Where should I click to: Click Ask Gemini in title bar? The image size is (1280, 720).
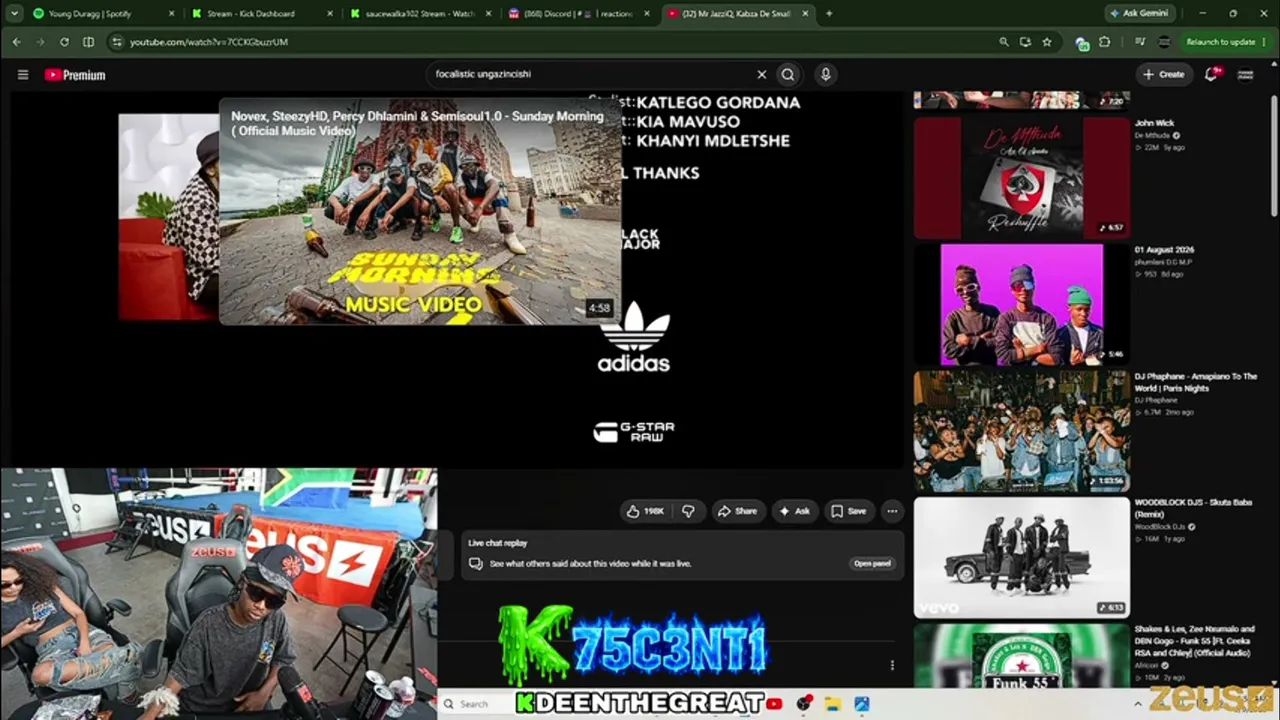click(x=1139, y=14)
